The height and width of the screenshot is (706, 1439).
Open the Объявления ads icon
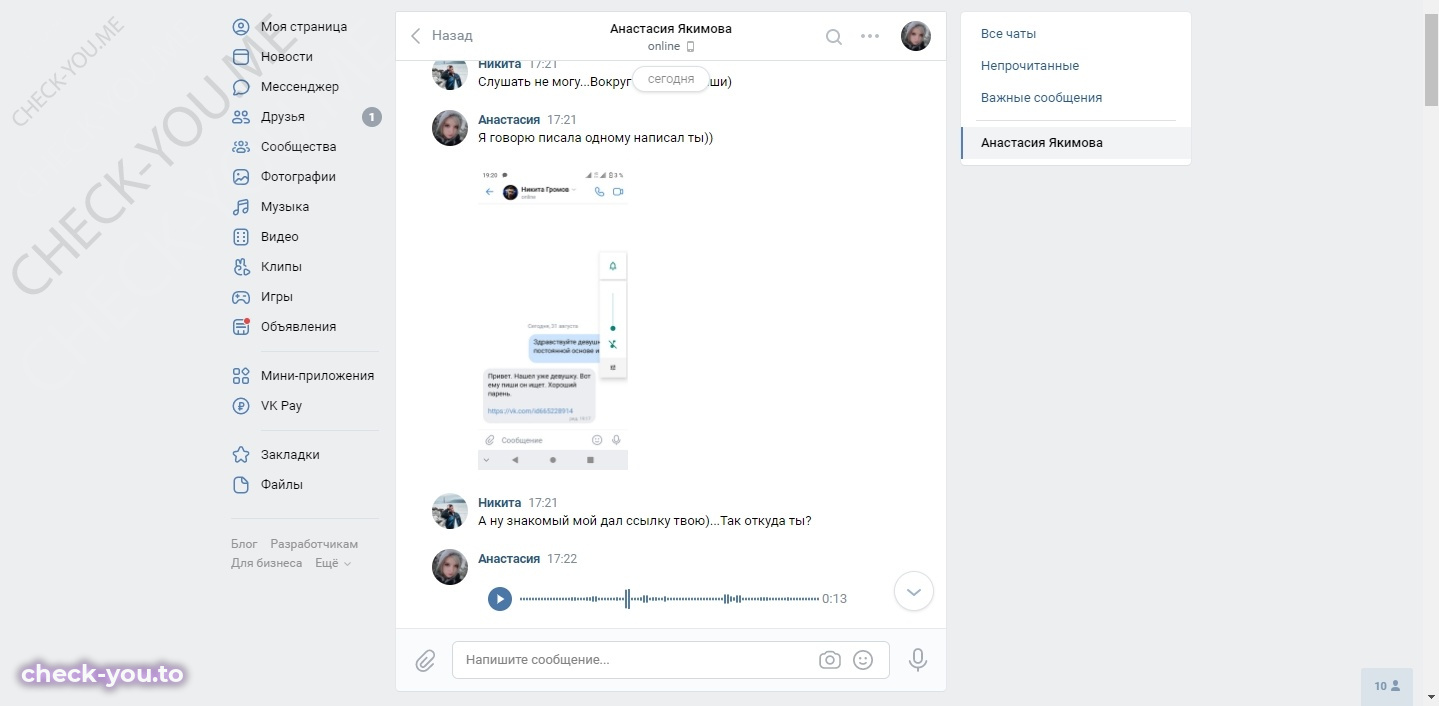pyautogui.click(x=241, y=327)
